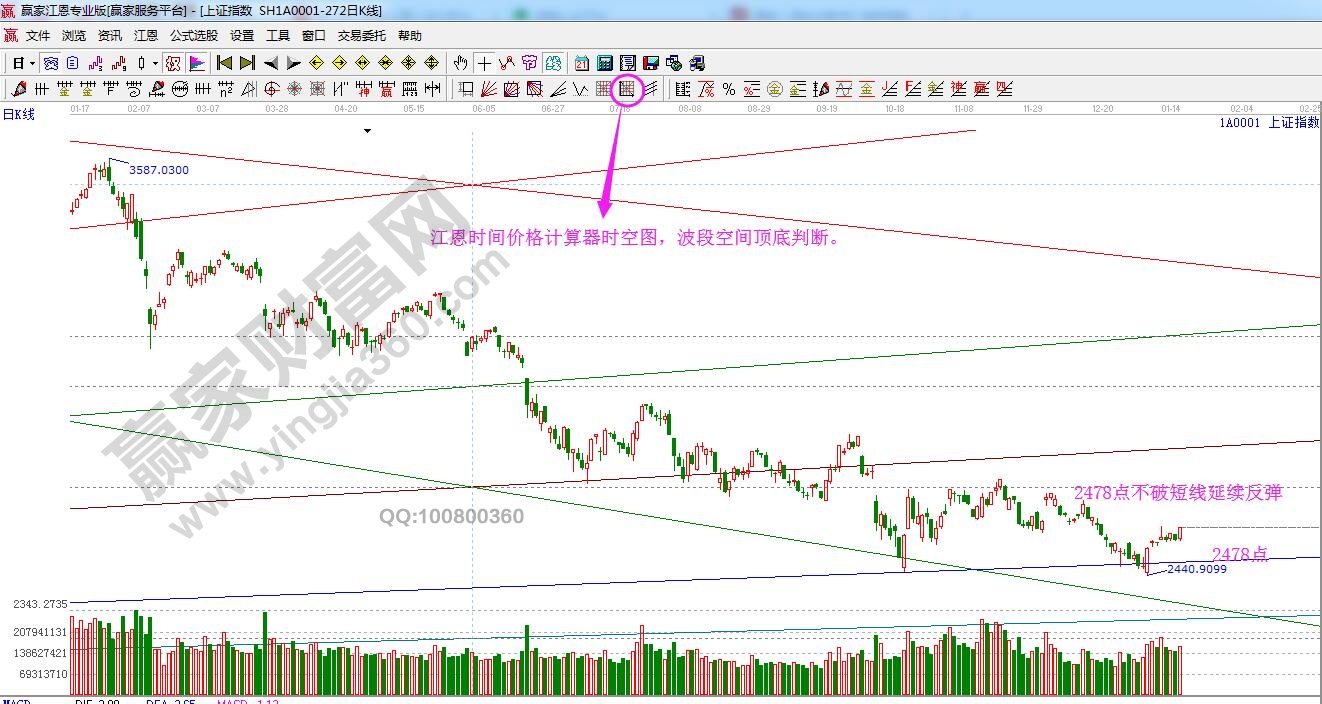Click the 06-05 date on time axis
1322x704 pixels.
click(x=483, y=108)
